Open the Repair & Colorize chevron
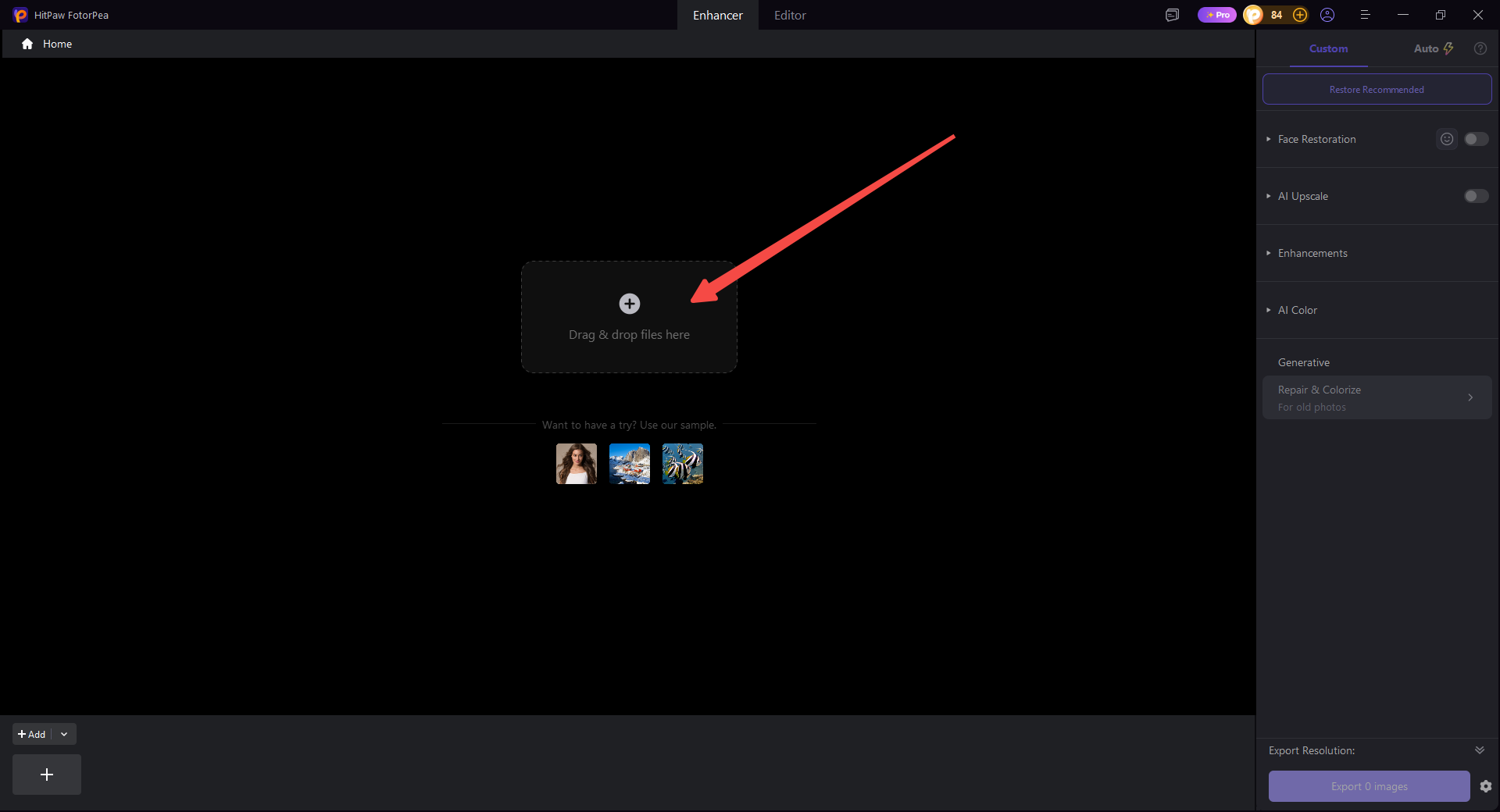 [1470, 397]
